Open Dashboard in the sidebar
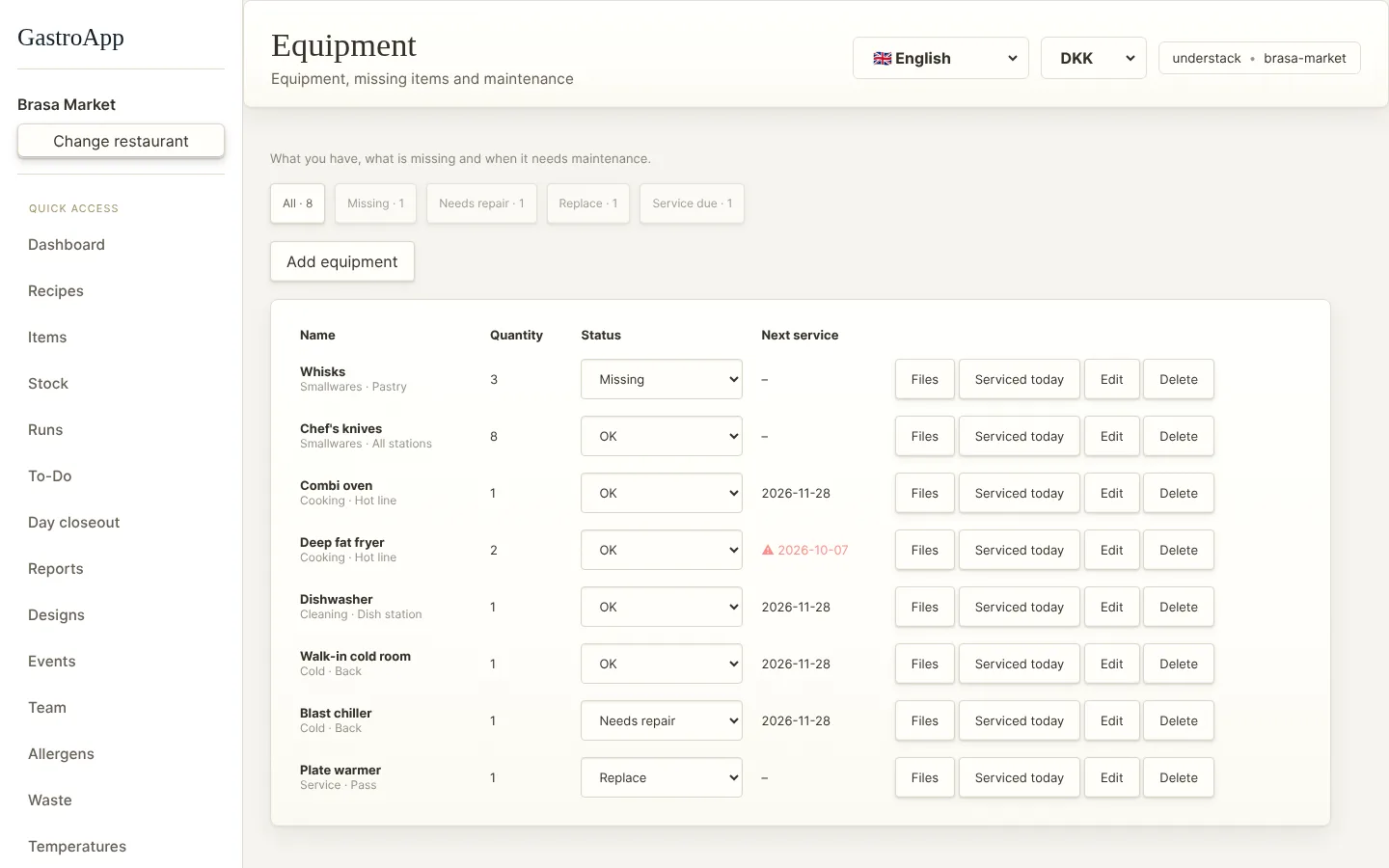Screen dimensions: 1389x868 point(67,245)
